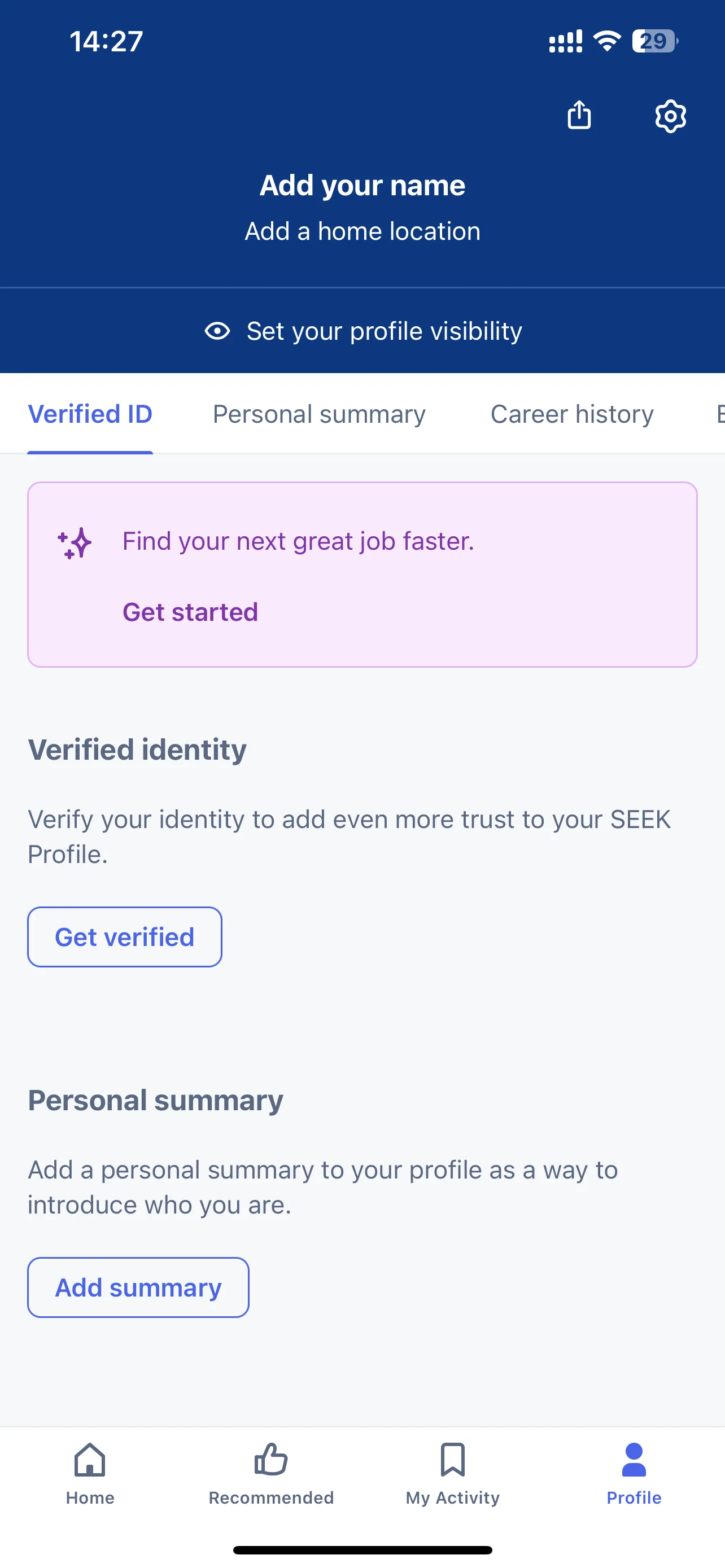Open settings via the gear icon
725x1568 pixels.
tap(670, 116)
